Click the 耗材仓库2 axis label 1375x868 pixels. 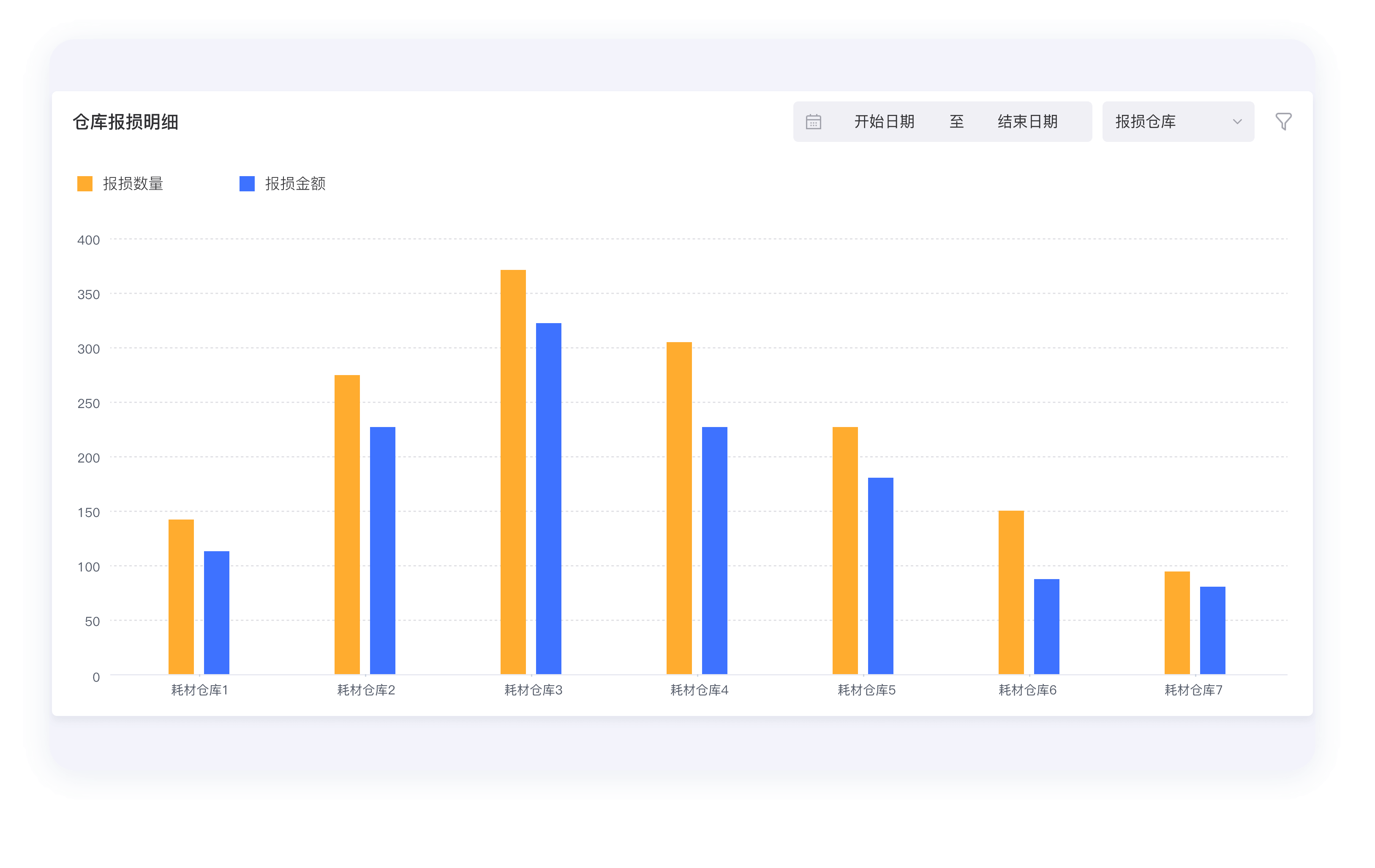point(366,690)
